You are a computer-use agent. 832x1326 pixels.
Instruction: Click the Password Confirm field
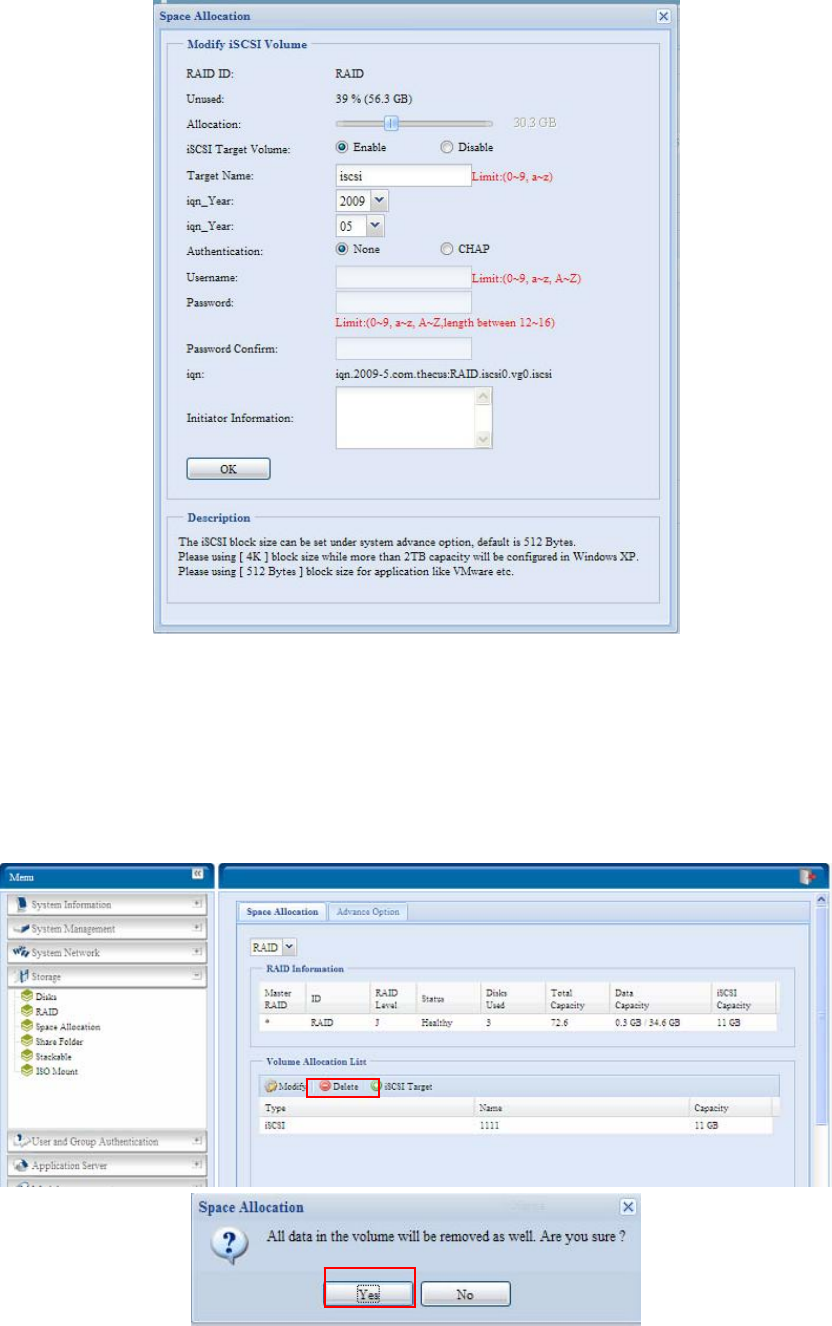tap(403, 348)
